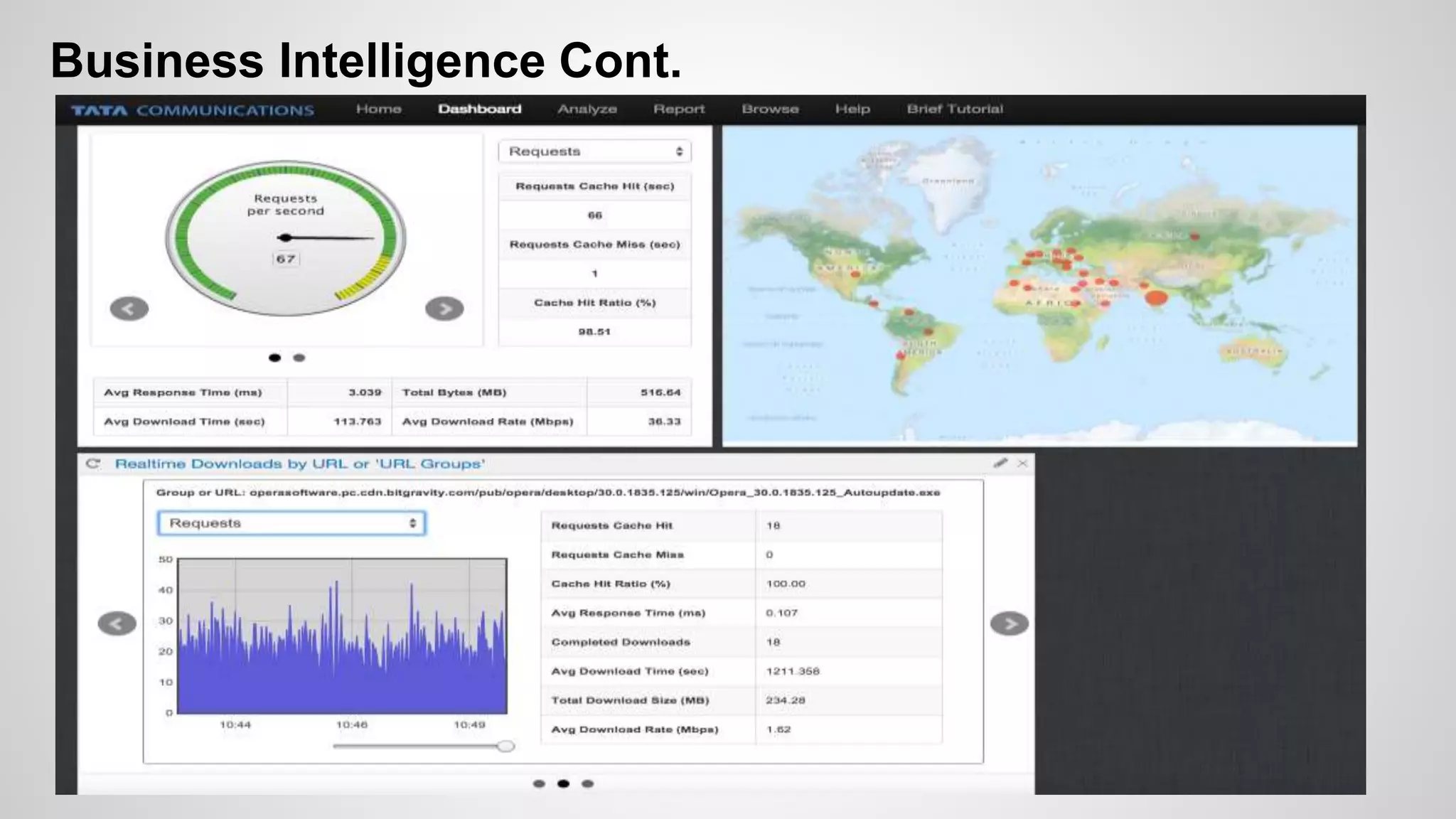Close the Realtime Downloads panel
This screenshot has height=819, width=1456.
[1022, 464]
